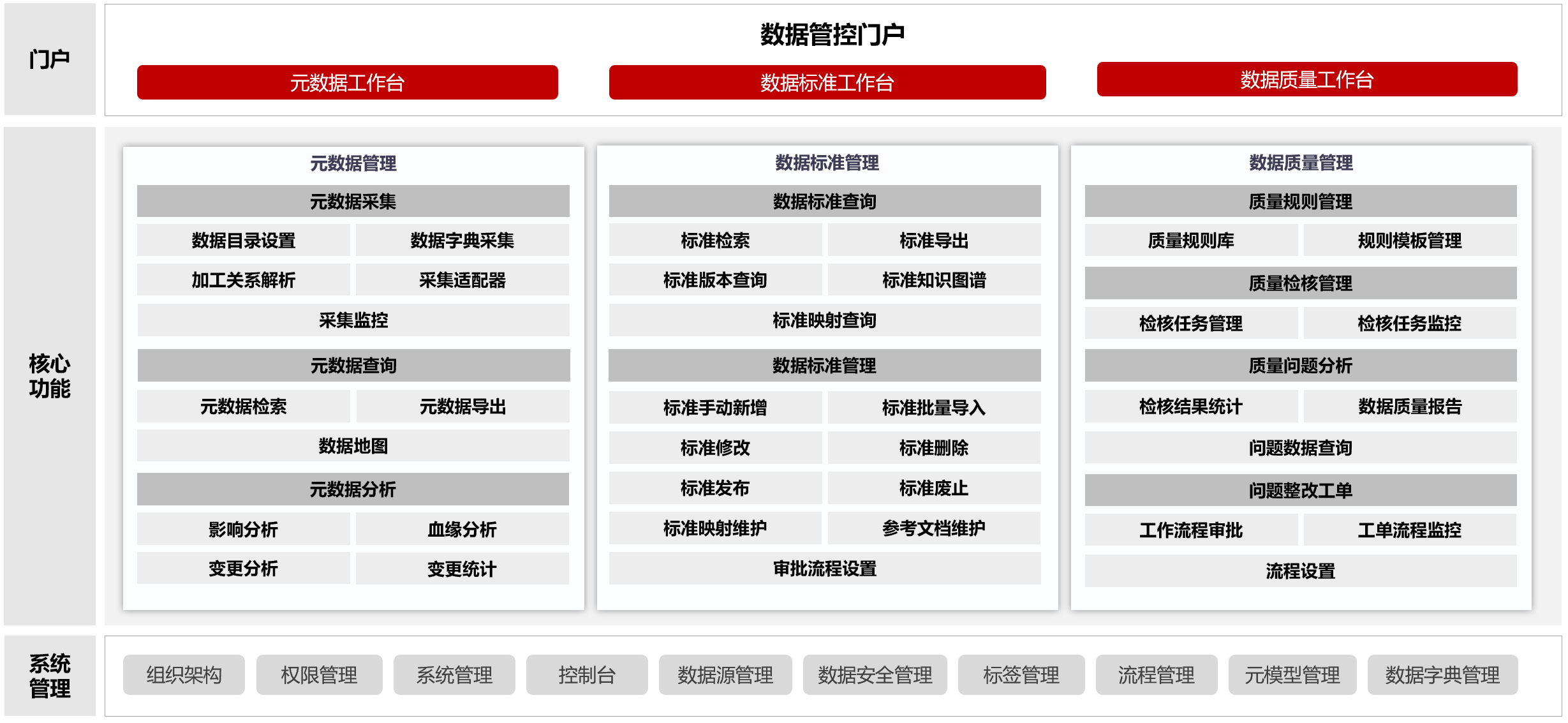Image resolution: width=1568 pixels, height=723 pixels.
Task: Click the 标准映射查询 cell
Action: tap(825, 320)
